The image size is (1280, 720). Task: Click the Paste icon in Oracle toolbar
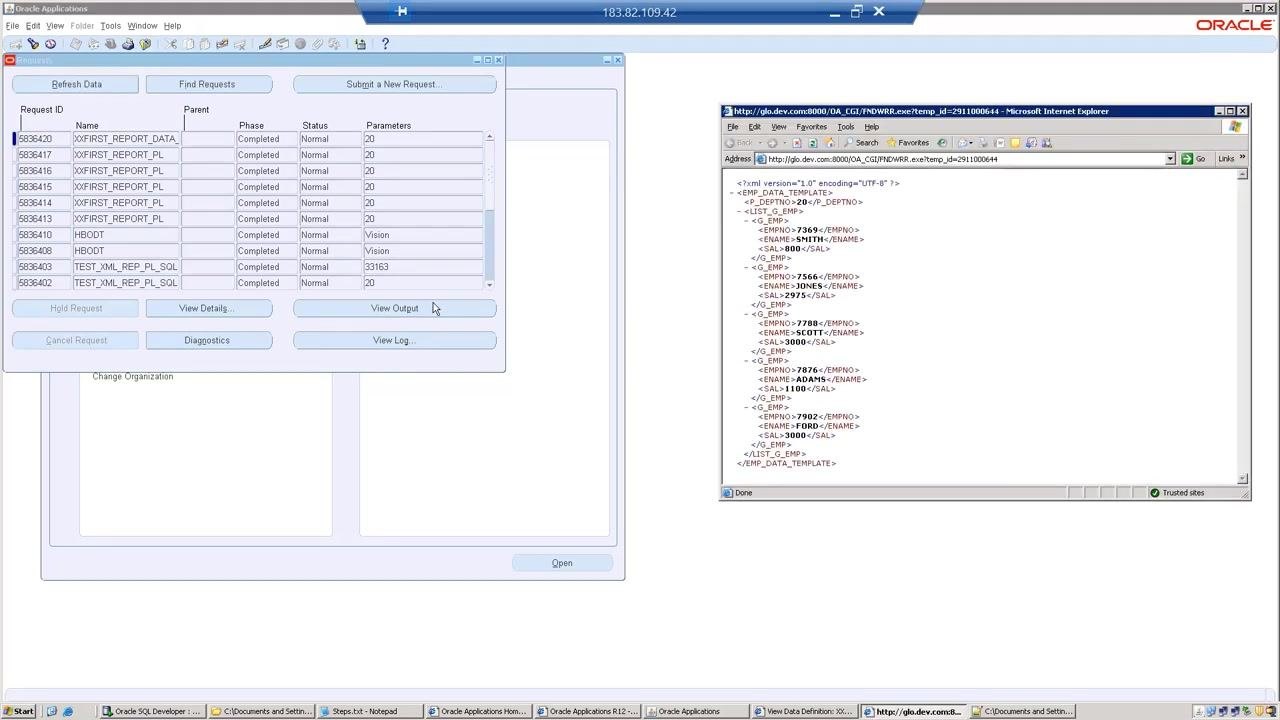coord(205,44)
